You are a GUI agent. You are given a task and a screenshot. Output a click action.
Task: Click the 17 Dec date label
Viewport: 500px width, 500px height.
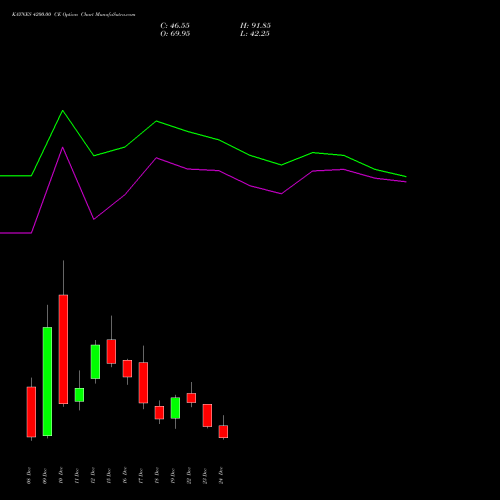(141, 476)
